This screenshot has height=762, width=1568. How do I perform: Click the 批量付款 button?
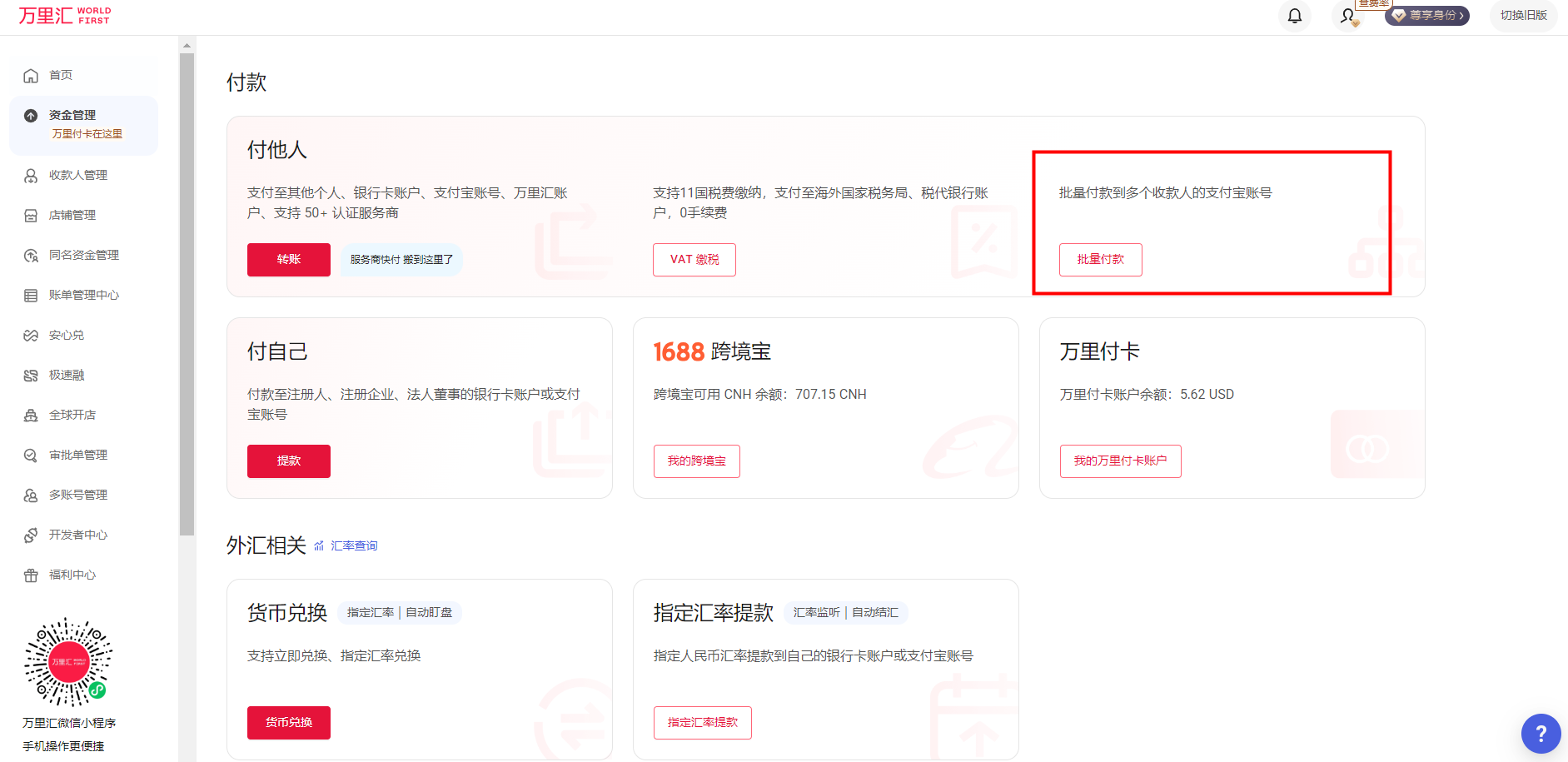coord(1100,259)
